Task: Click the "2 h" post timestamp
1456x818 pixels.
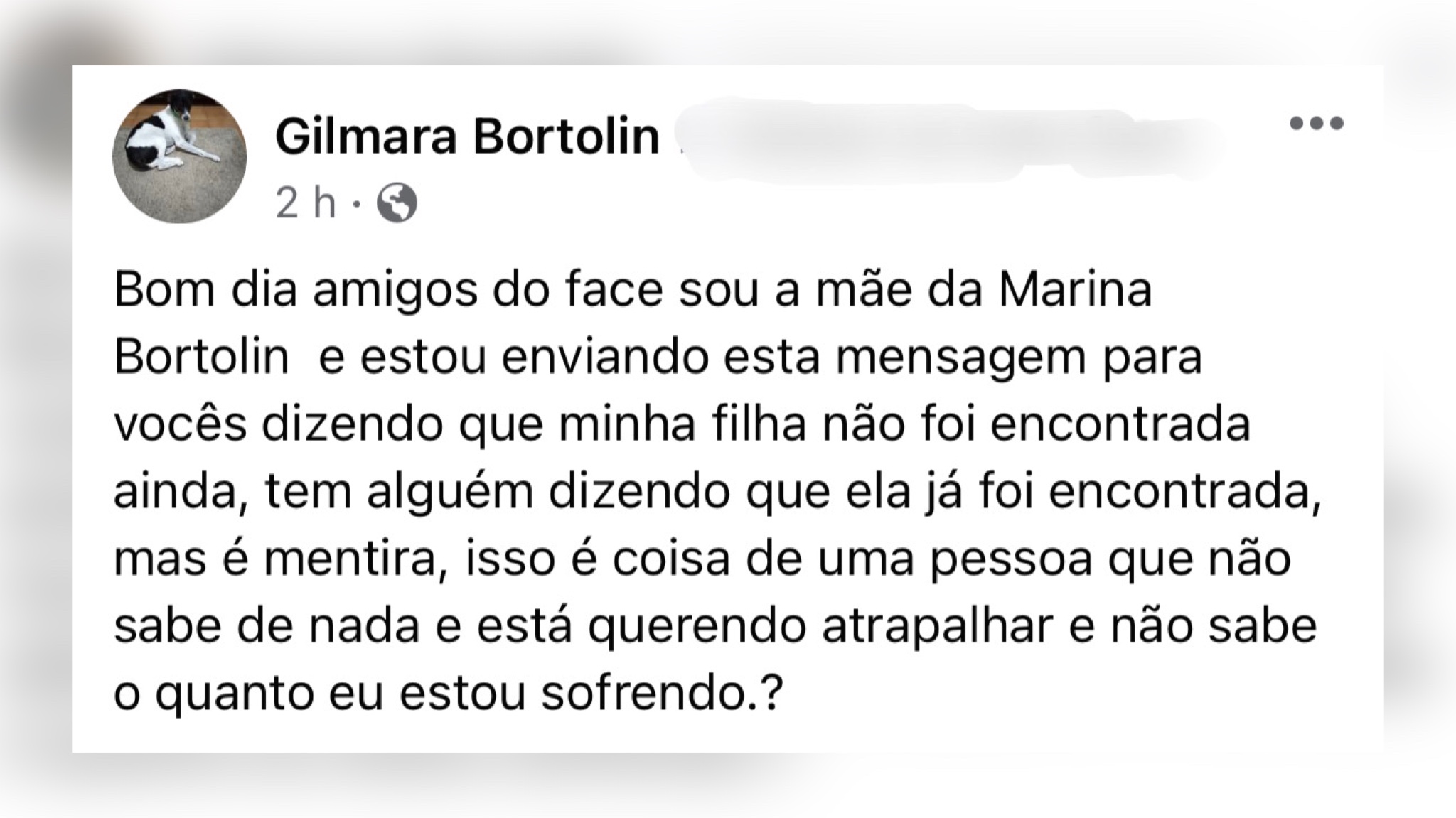Action: [305, 204]
